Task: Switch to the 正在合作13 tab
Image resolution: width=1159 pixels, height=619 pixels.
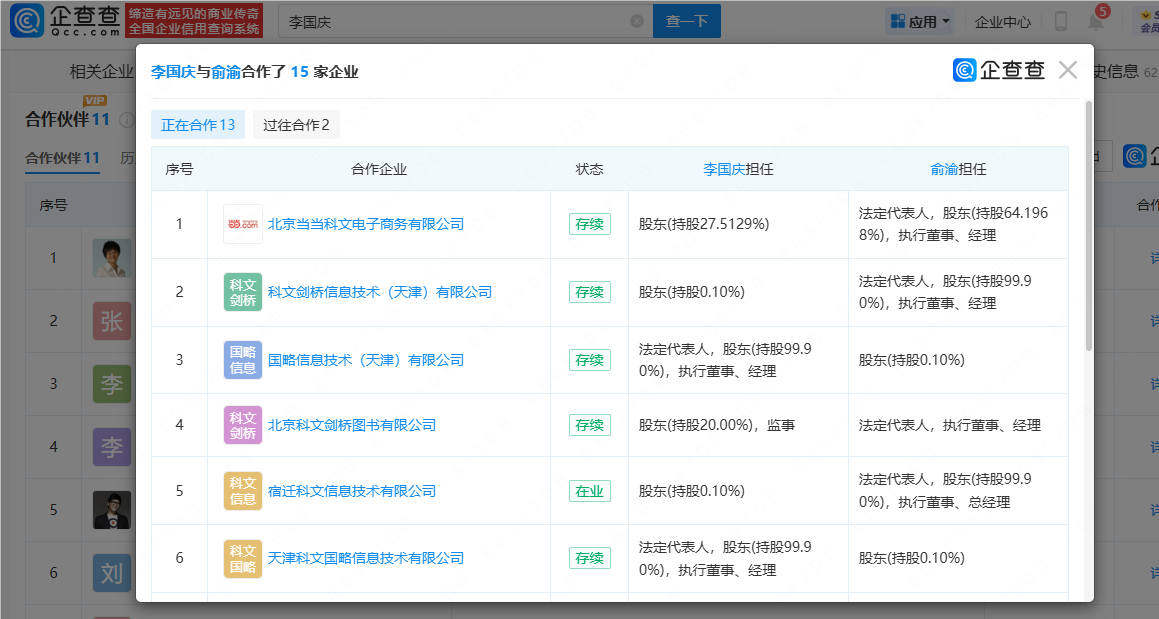Action: click(198, 125)
